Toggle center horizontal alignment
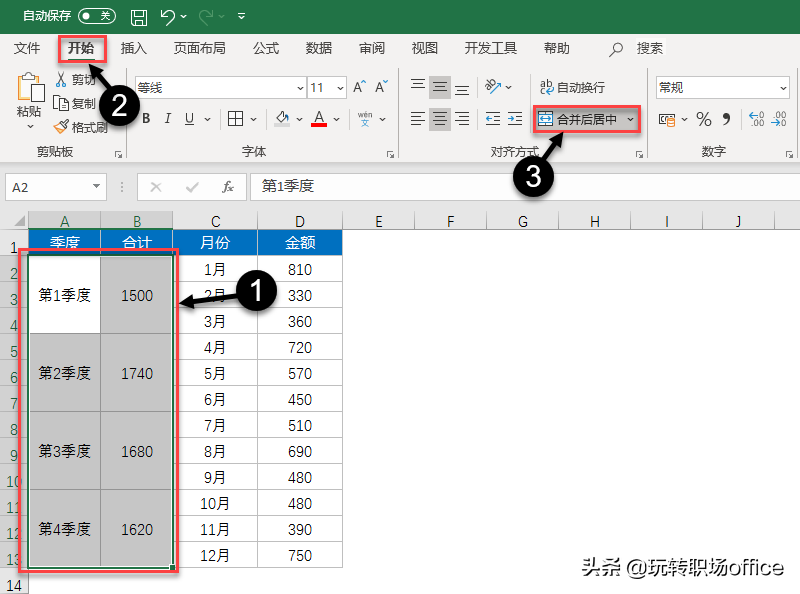The height and width of the screenshot is (594, 800). (x=440, y=119)
